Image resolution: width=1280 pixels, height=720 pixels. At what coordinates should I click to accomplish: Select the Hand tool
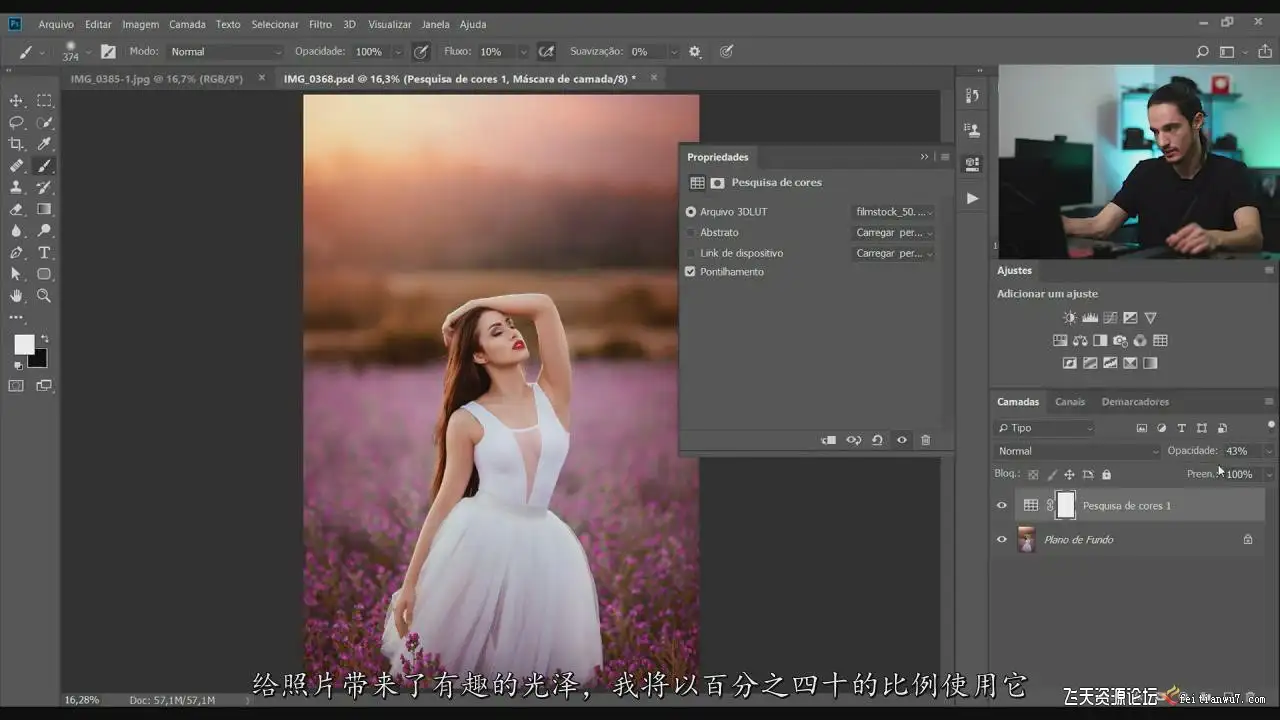pos(16,296)
